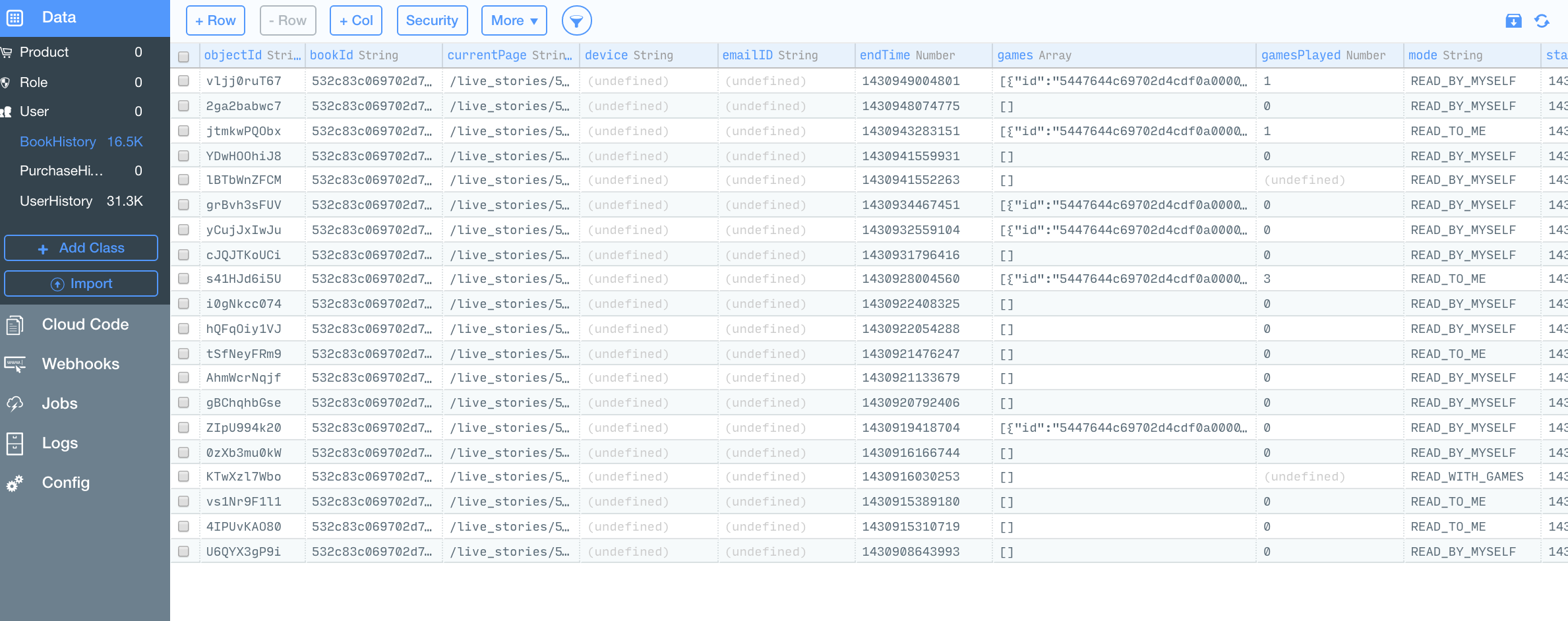Check the row jtmkwPQObx checkbox
Viewport: 1568px width, 621px height.
(x=184, y=131)
